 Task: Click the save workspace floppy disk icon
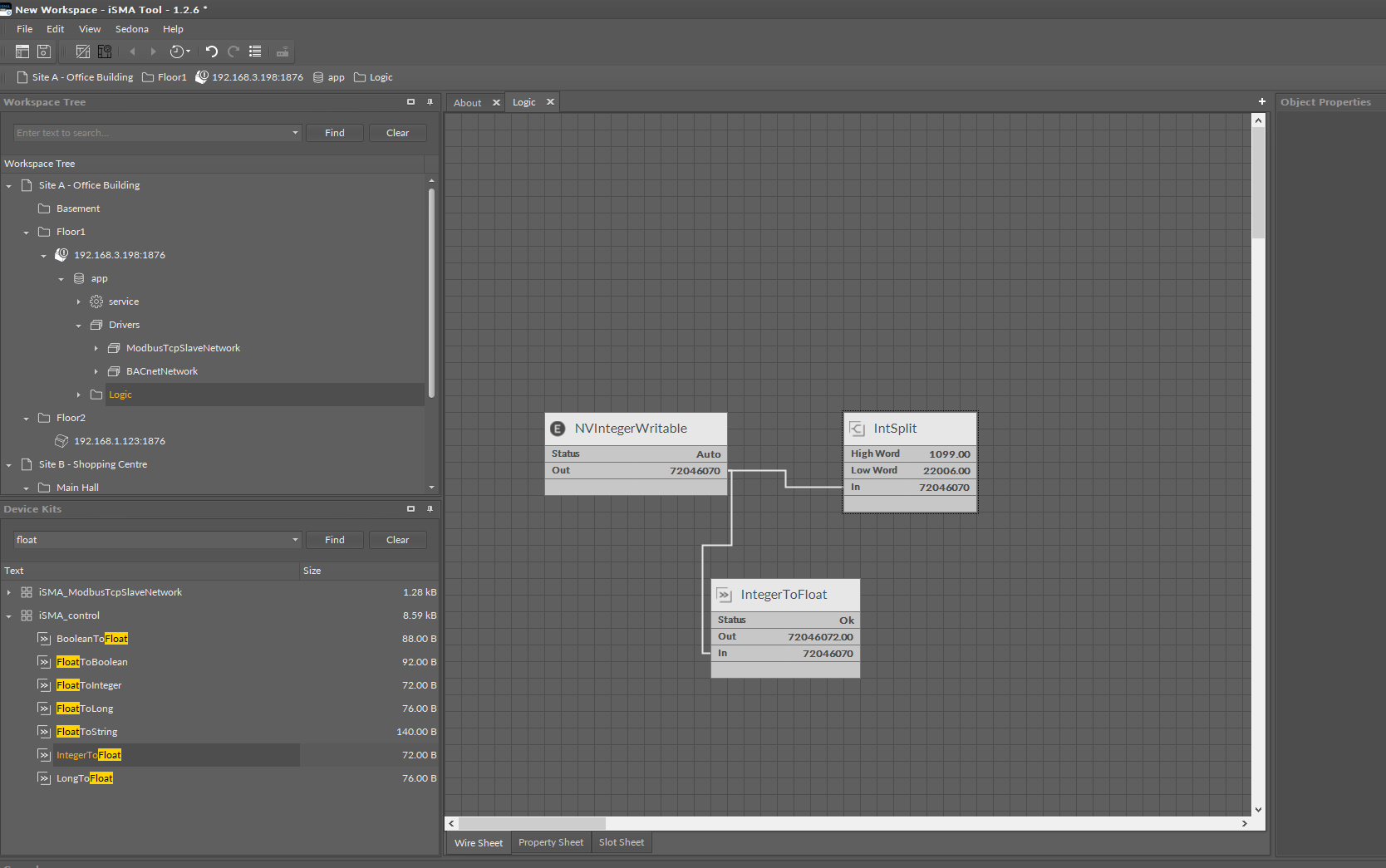44,51
